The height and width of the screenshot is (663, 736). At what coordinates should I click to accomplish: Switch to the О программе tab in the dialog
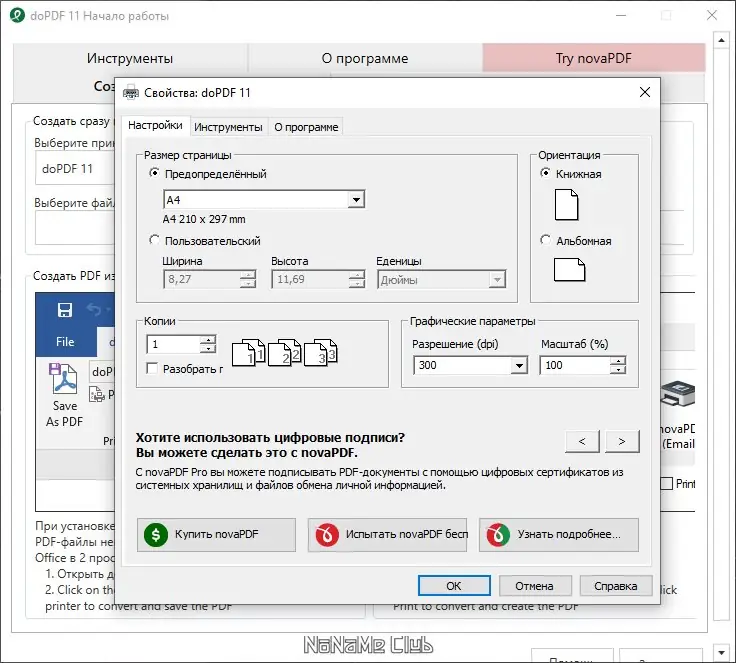pyautogui.click(x=306, y=127)
